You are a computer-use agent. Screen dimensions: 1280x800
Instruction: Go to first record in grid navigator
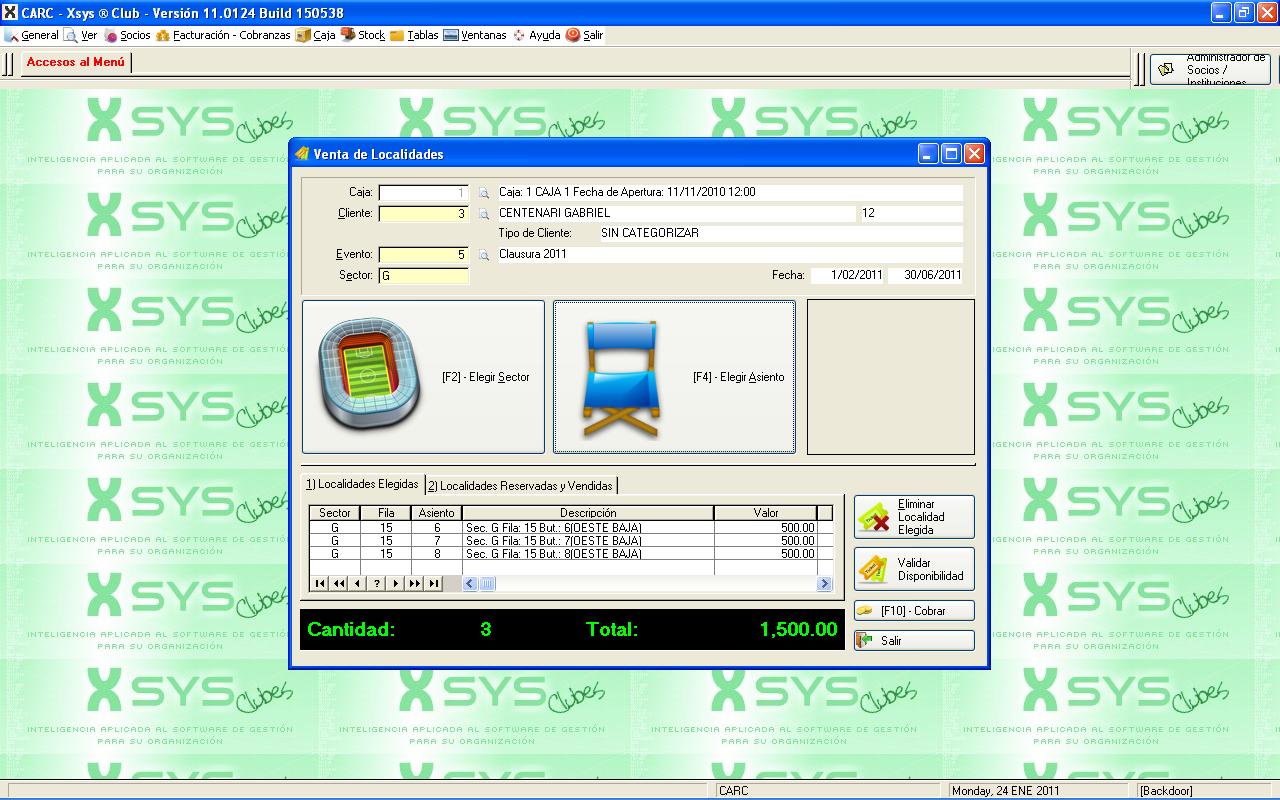320,584
